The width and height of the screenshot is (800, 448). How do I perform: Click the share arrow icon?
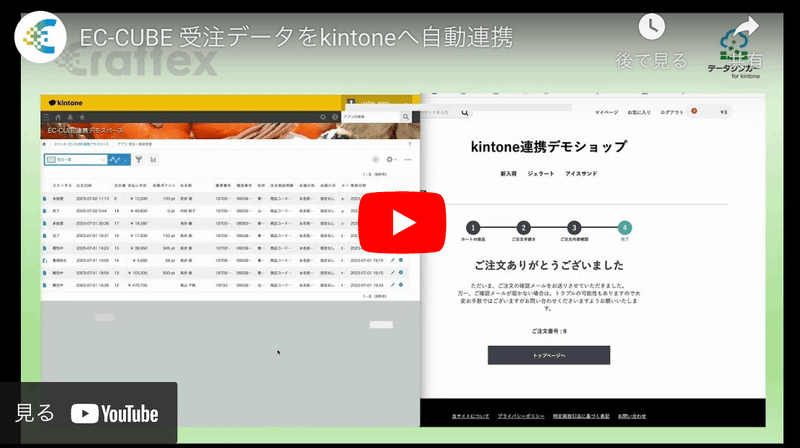coord(745,27)
